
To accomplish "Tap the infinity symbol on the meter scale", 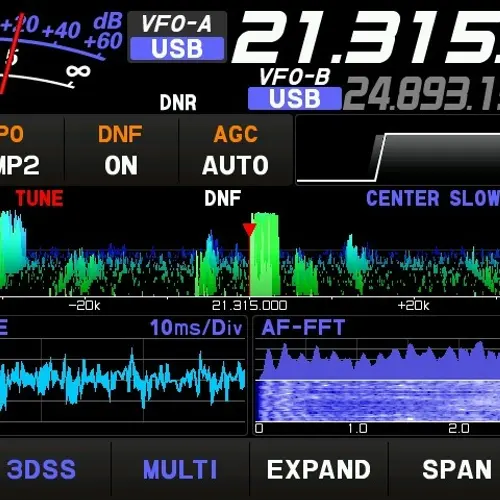I will coord(78,71).
